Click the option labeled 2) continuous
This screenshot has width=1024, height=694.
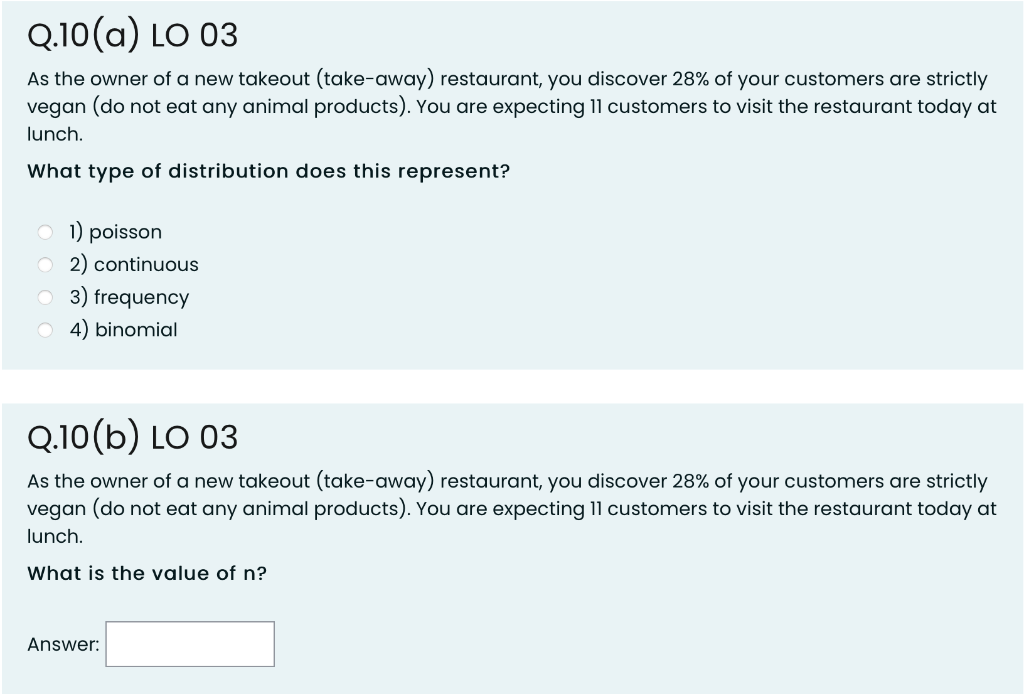point(133,264)
